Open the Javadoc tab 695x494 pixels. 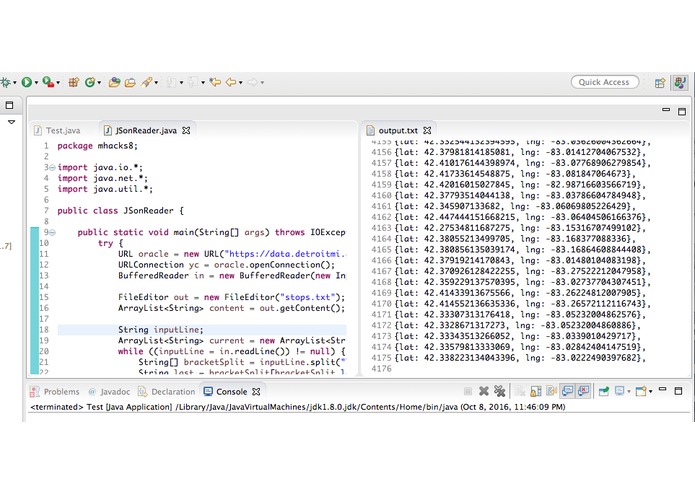109,392
